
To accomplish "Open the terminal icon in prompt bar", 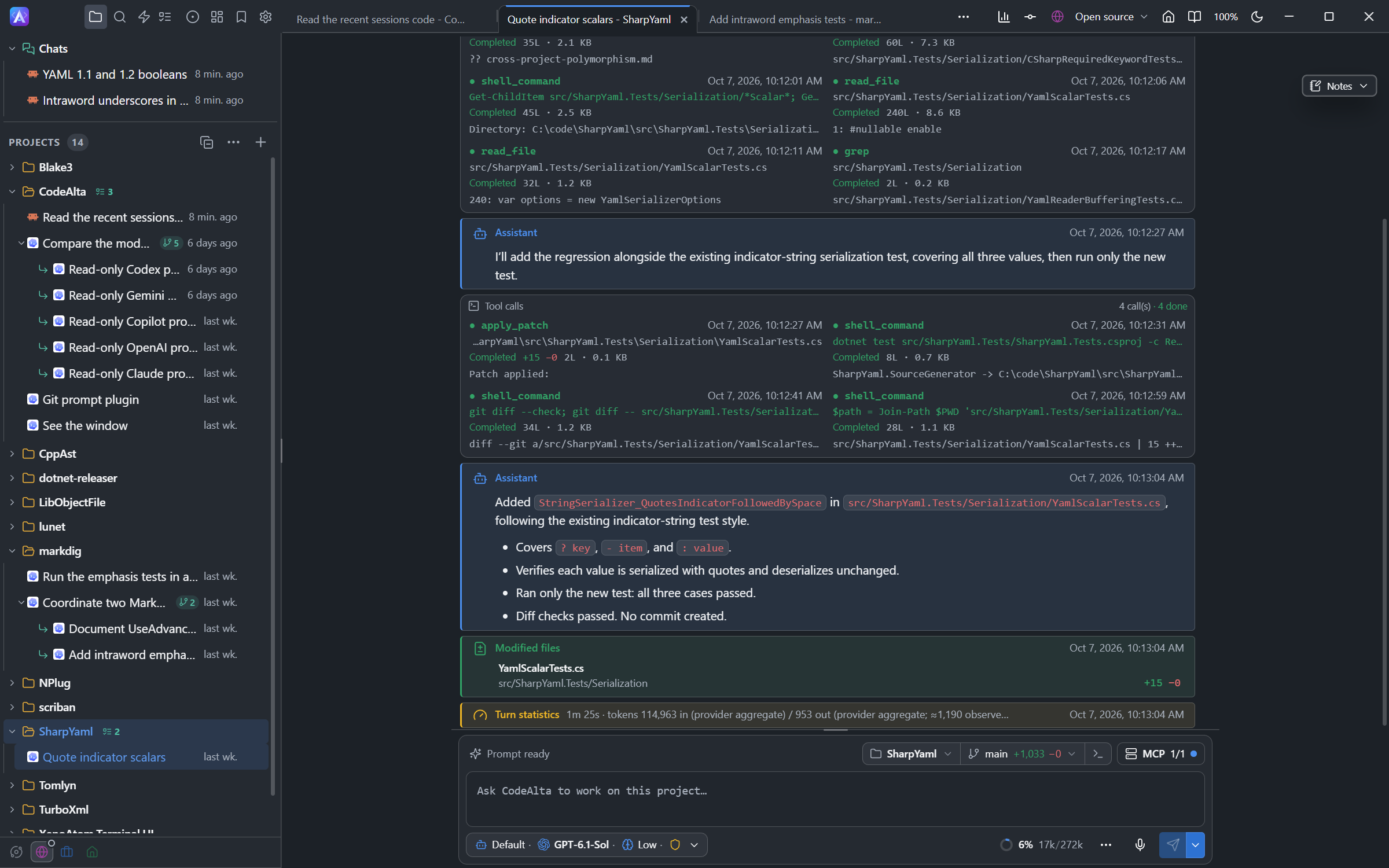I will pos(1098,754).
